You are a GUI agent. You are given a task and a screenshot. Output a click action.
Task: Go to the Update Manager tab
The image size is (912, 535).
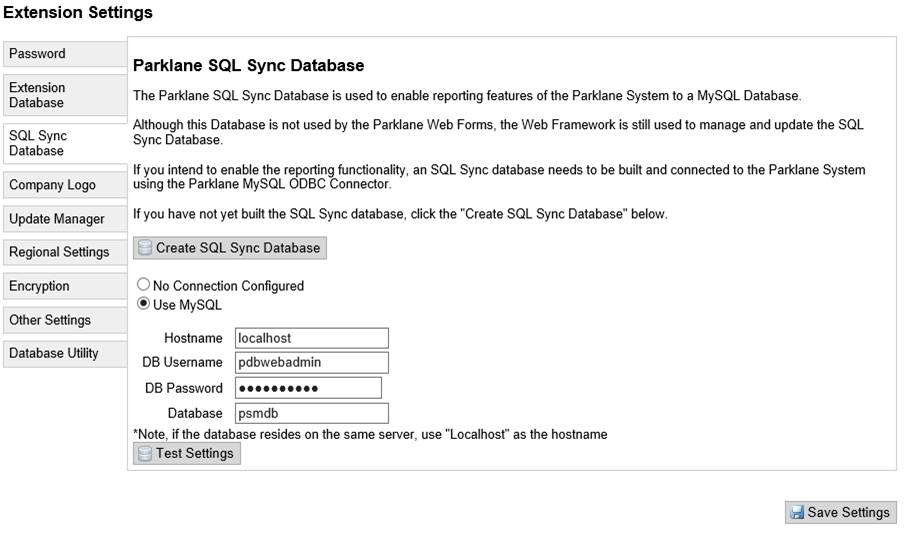65,219
